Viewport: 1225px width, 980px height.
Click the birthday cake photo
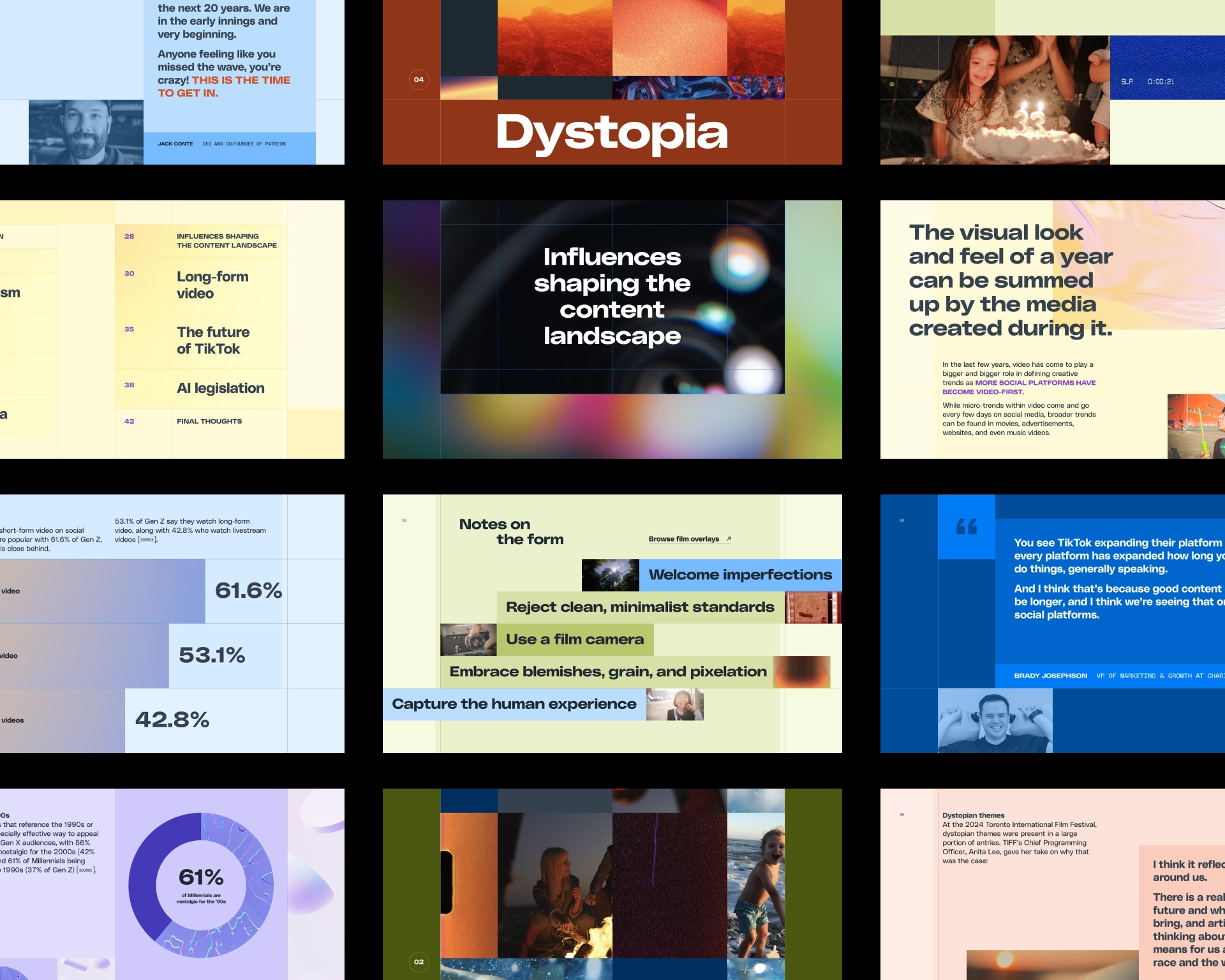[x=995, y=100]
